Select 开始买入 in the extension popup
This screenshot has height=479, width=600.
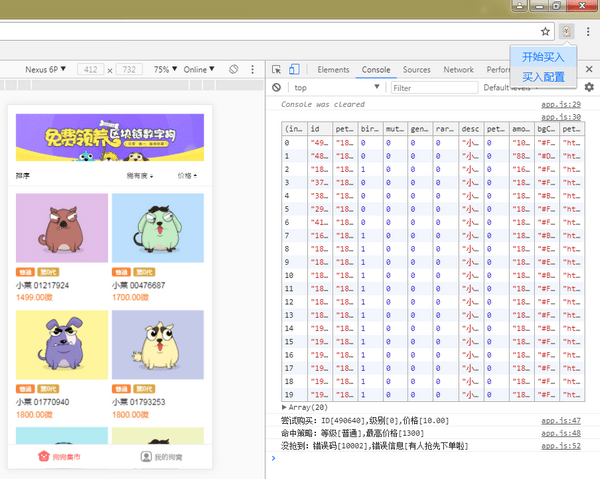(x=543, y=57)
